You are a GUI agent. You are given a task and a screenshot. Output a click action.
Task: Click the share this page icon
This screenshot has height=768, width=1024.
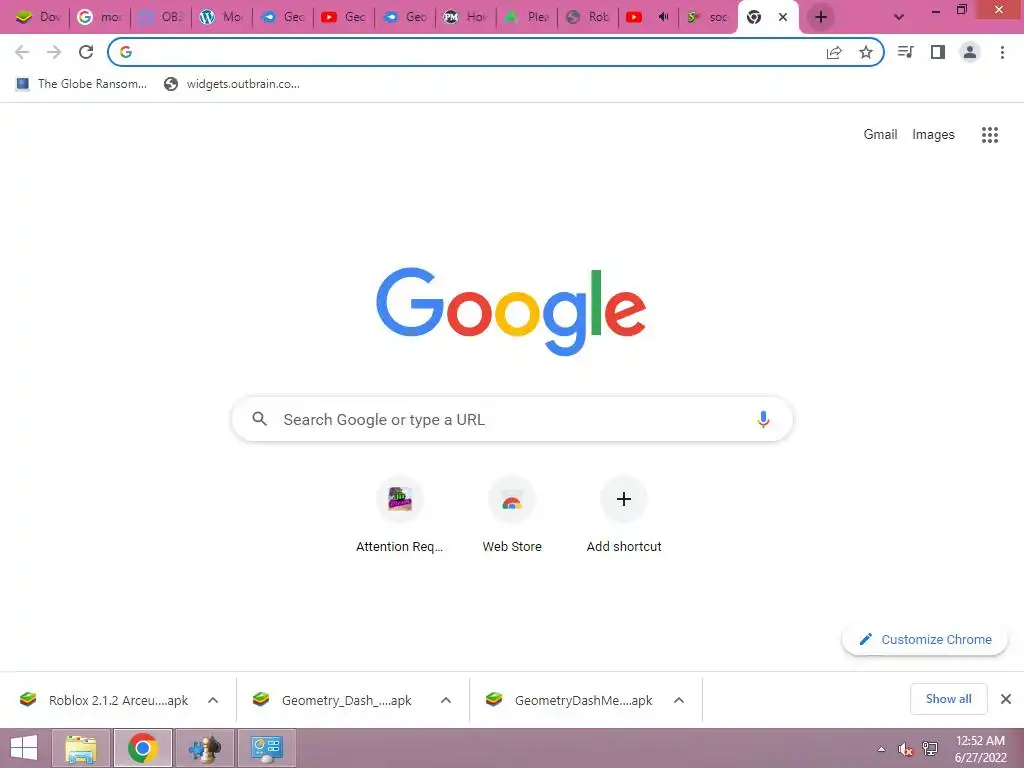pos(834,53)
